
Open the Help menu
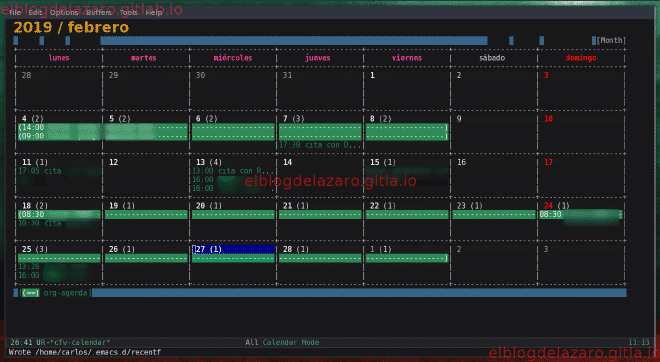tap(154, 13)
